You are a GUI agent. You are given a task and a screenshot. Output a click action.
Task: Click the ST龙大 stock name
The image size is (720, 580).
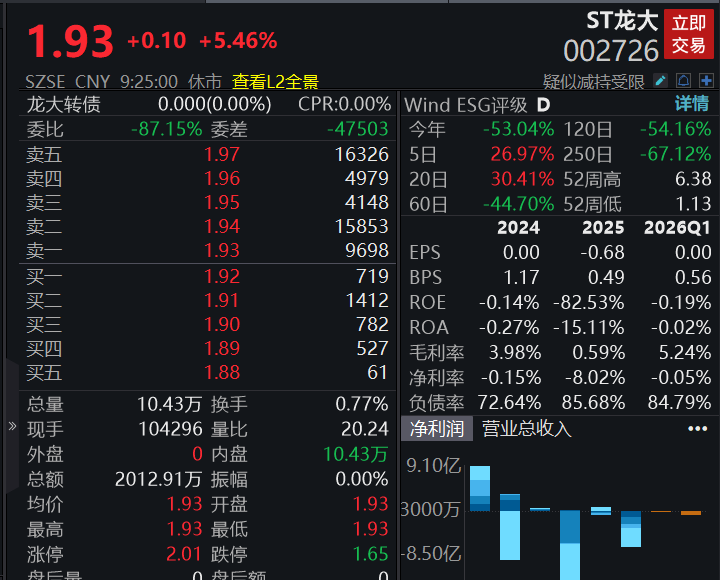622,21
